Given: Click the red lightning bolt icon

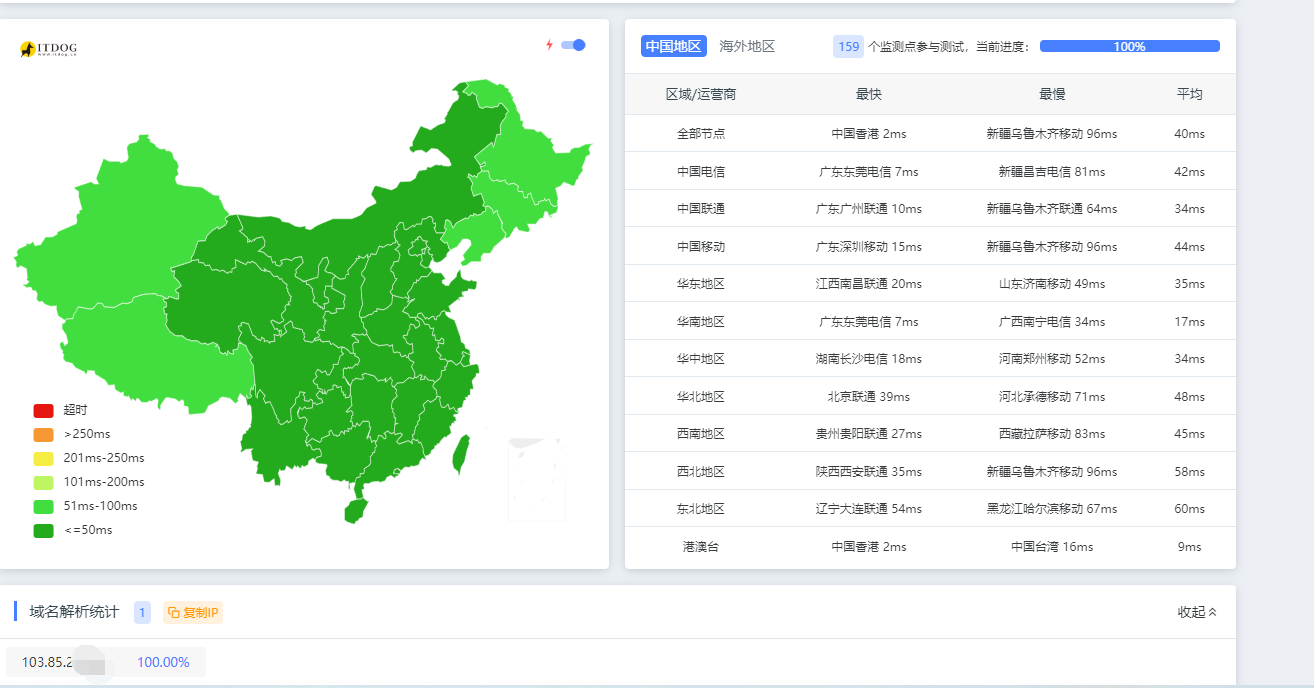Looking at the screenshot, I should pyautogui.click(x=549, y=45).
